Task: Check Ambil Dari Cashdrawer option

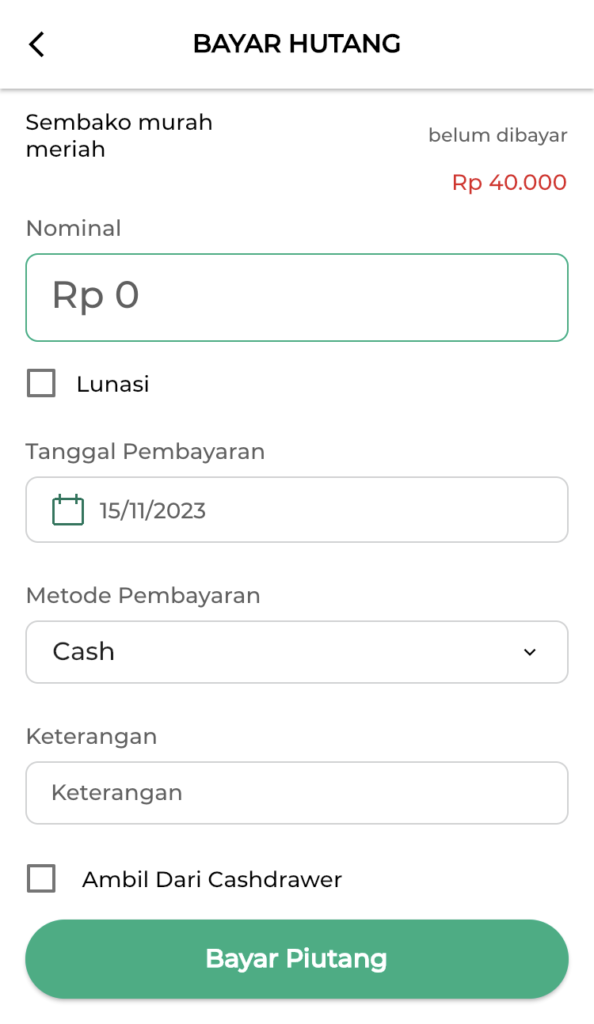Action: (x=40, y=880)
